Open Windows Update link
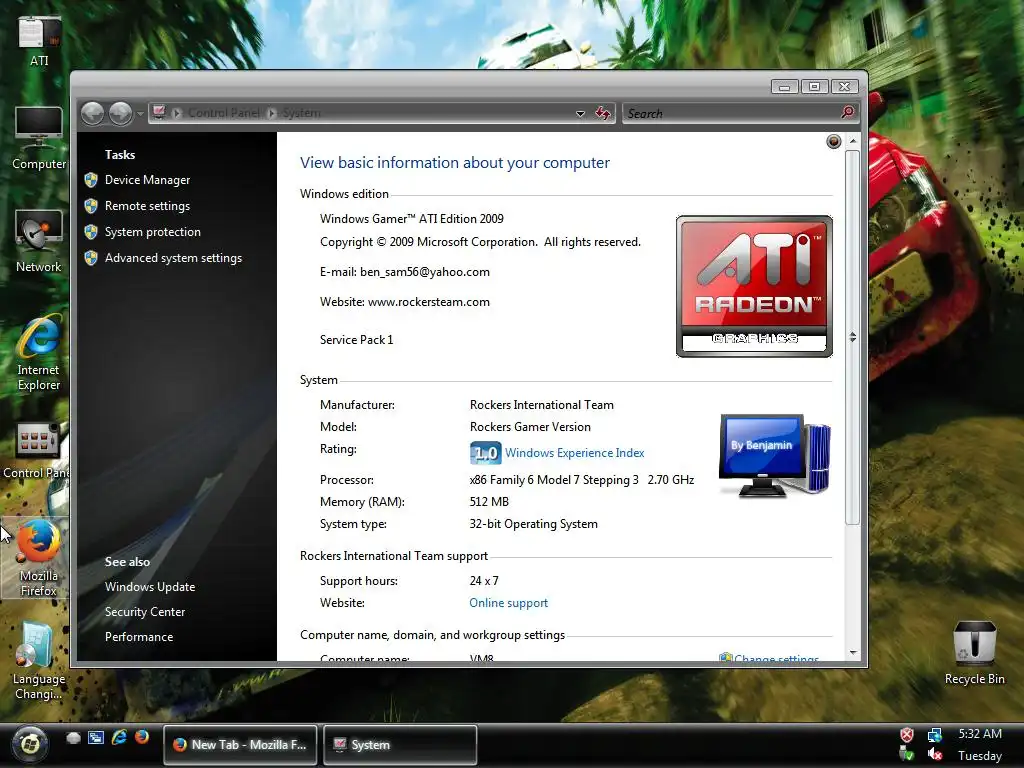 pyautogui.click(x=150, y=586)
